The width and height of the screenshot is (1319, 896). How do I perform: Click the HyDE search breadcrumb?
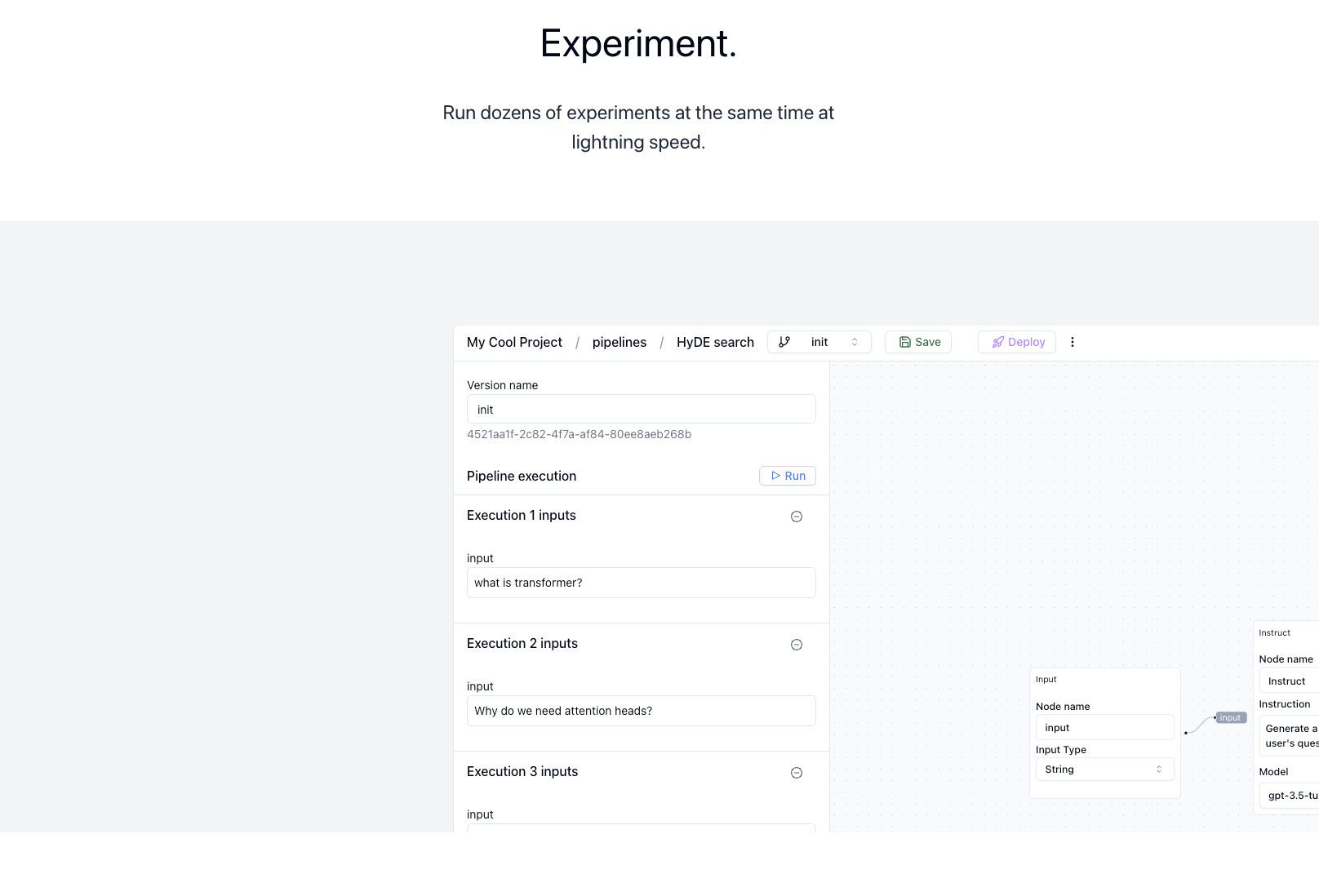point(715,342)
